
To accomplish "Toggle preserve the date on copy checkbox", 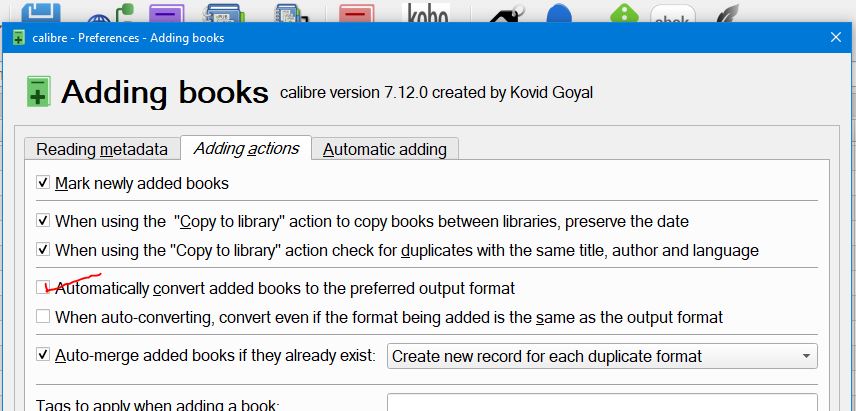I will point(43,221).
